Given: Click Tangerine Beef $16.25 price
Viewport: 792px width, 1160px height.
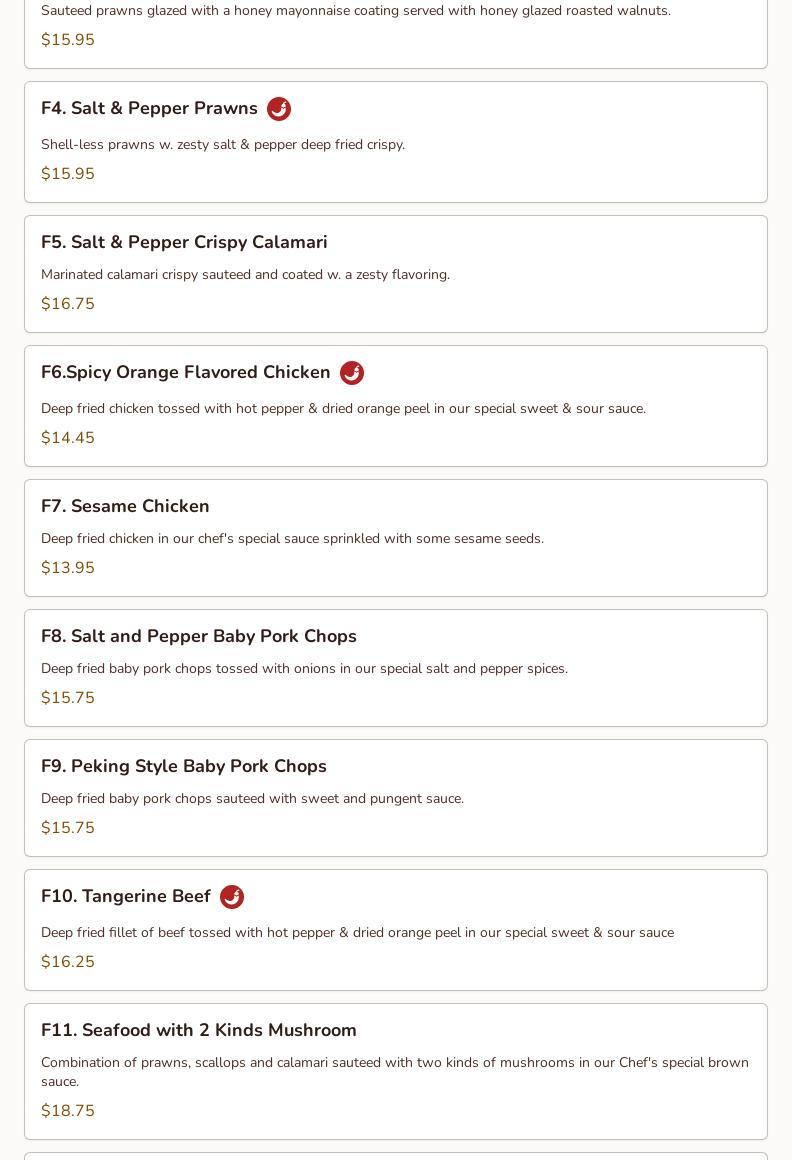Looking at the screenshot, I should click(x=68, y=962).
